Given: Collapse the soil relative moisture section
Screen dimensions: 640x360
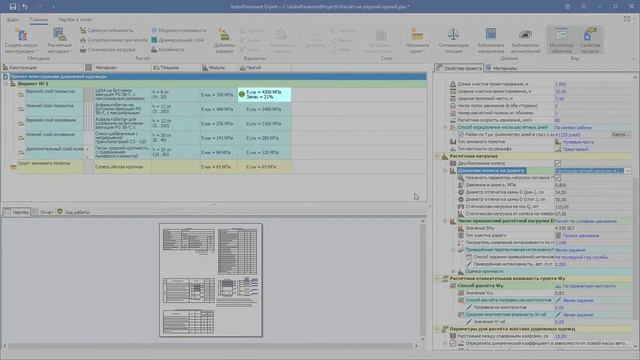Looking at the screenshot, I should [x=438, y=279].
